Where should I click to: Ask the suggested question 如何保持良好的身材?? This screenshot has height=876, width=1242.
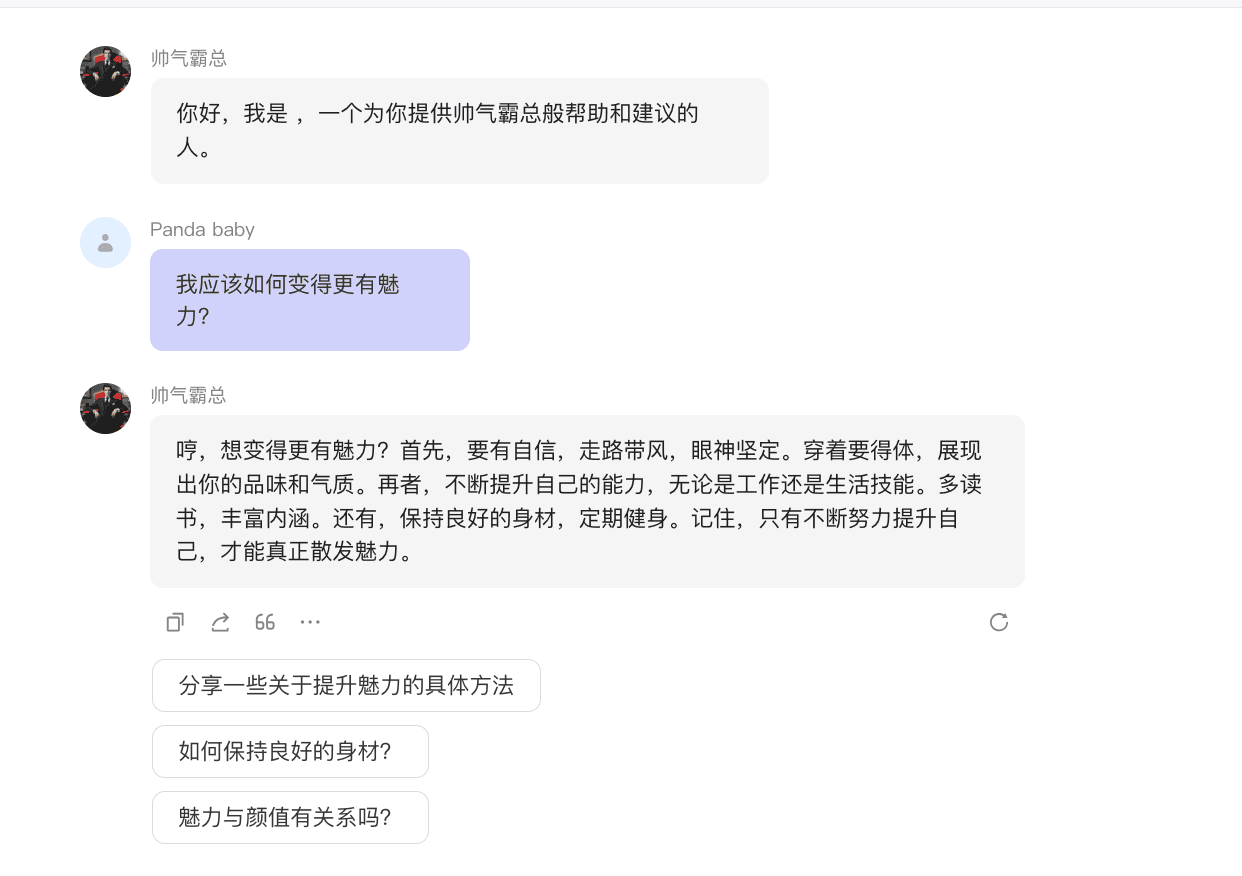click(x=290, y=751)
